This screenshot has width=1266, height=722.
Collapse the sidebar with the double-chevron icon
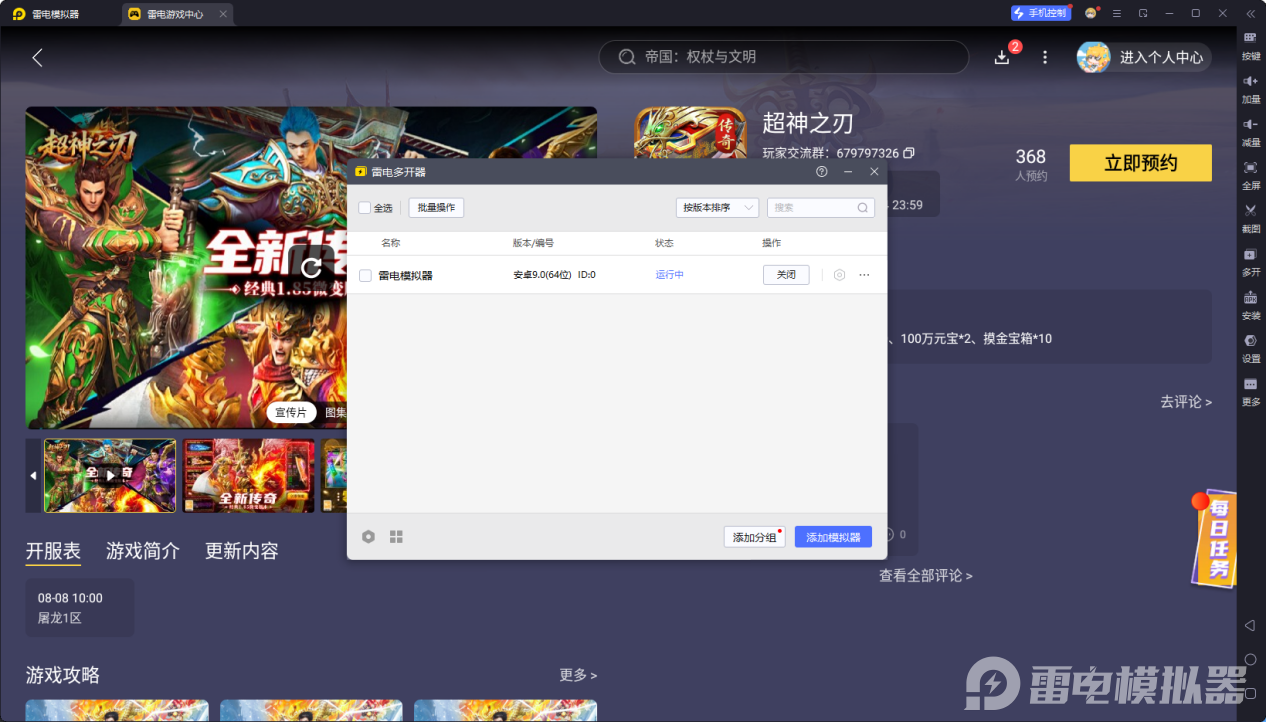click(1250, 13)
